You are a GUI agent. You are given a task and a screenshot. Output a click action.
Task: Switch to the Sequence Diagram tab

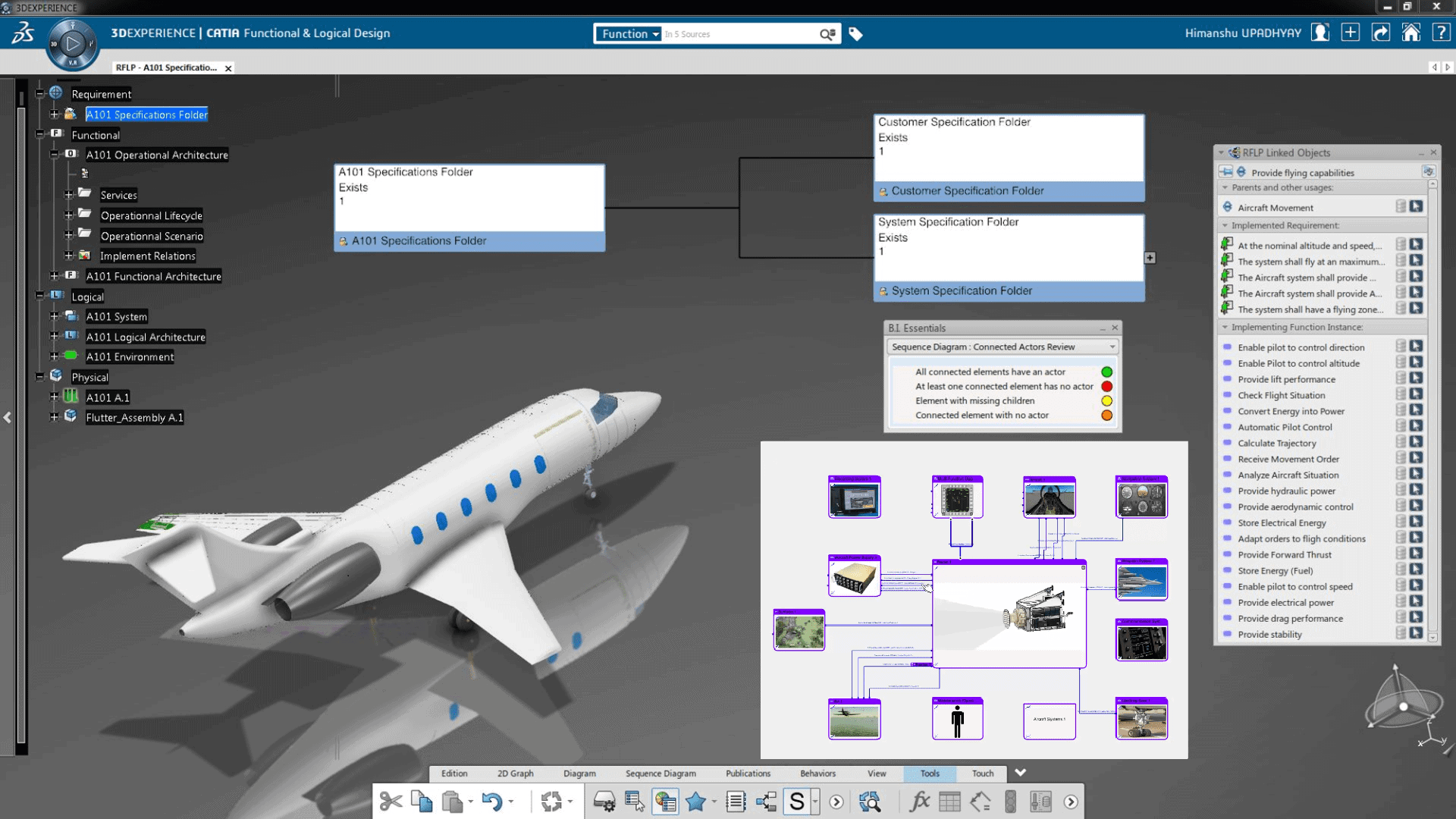[x=660, y=773]
